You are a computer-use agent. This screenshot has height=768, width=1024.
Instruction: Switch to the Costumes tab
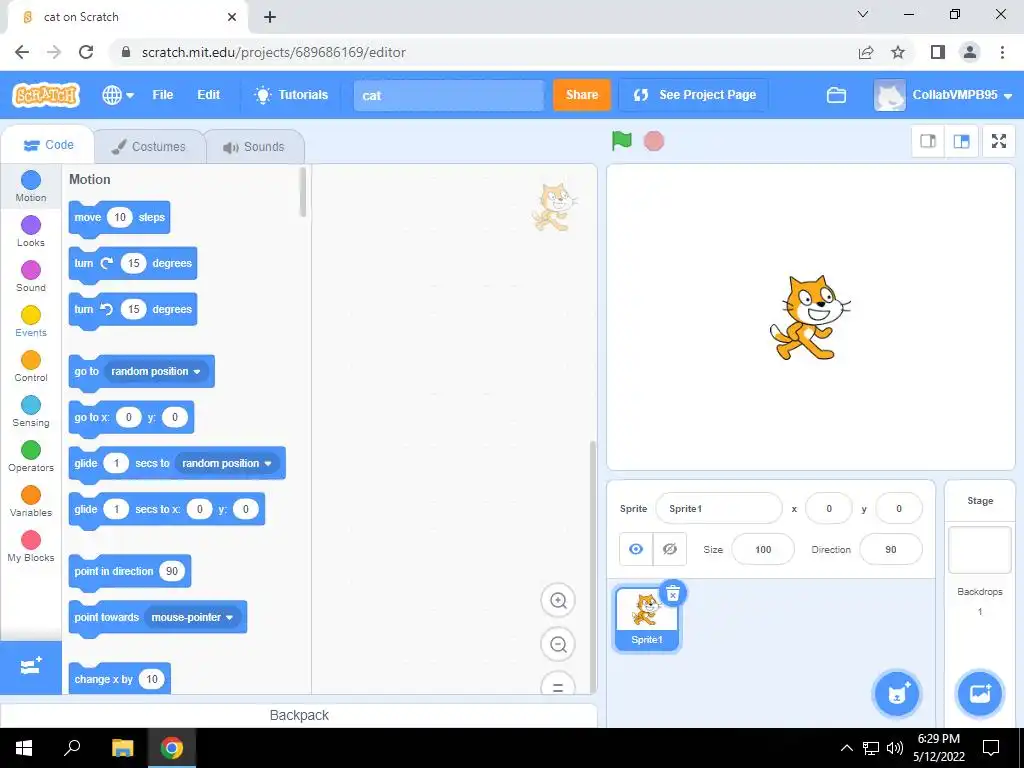(149, 146)
